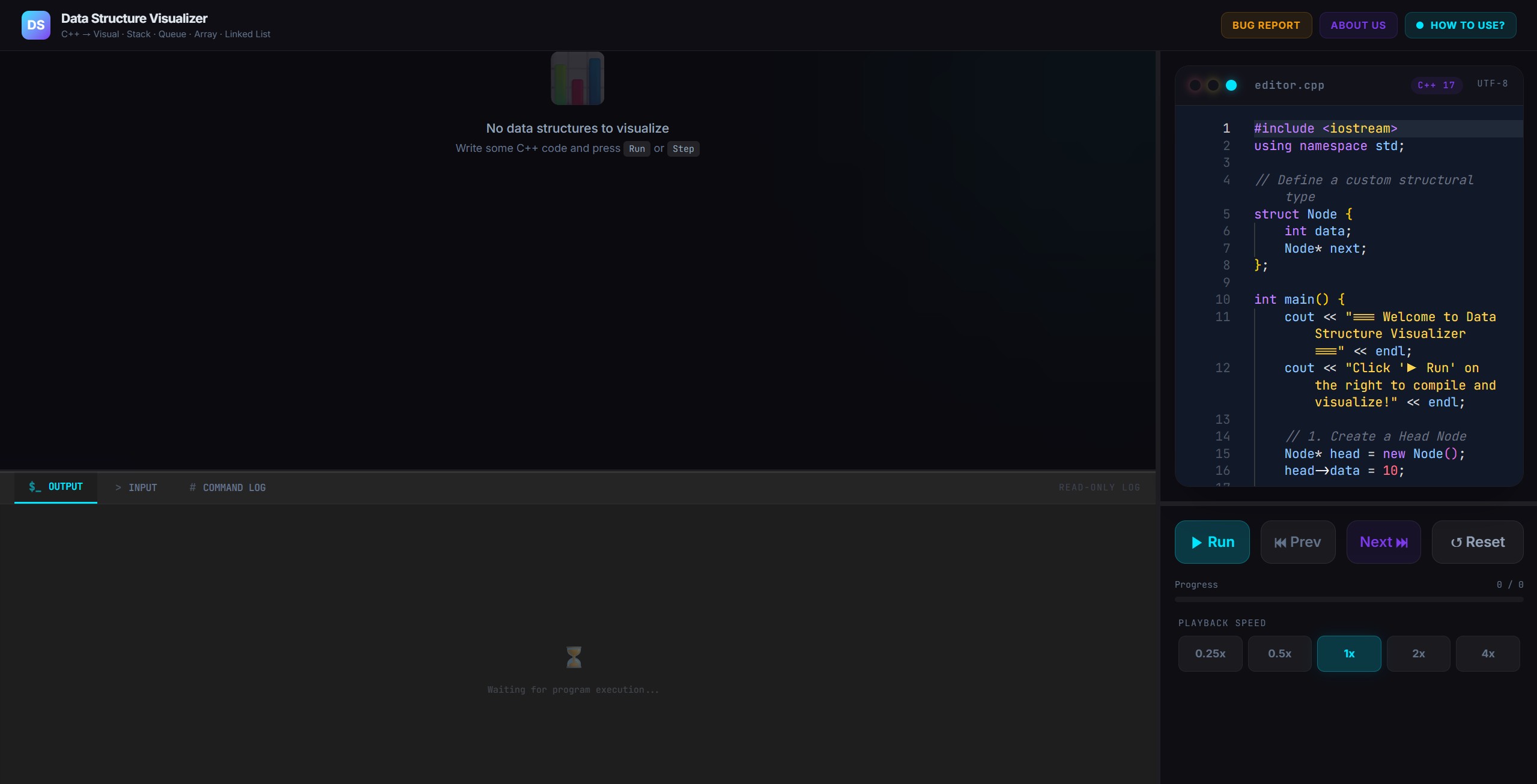The width and height of the screenshot is (1537, 784).
Task: Click the code line 'int main() {'
Action: [1299, 300]
